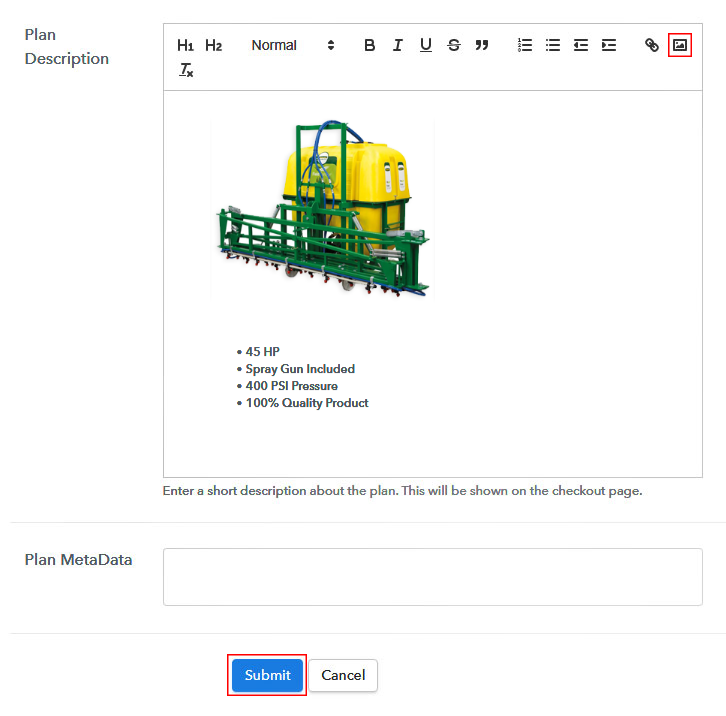
Task: Cancel the plan form
Action: [x=343, y=675]
